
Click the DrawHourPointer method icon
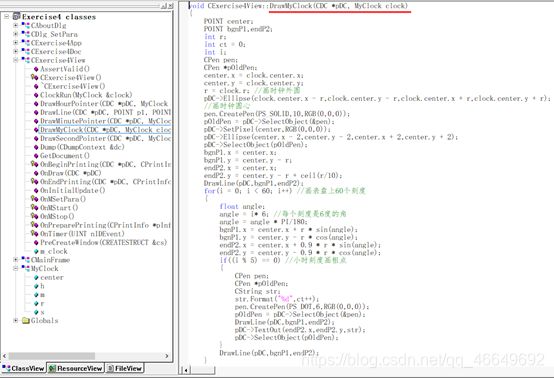tap(36, 104)
